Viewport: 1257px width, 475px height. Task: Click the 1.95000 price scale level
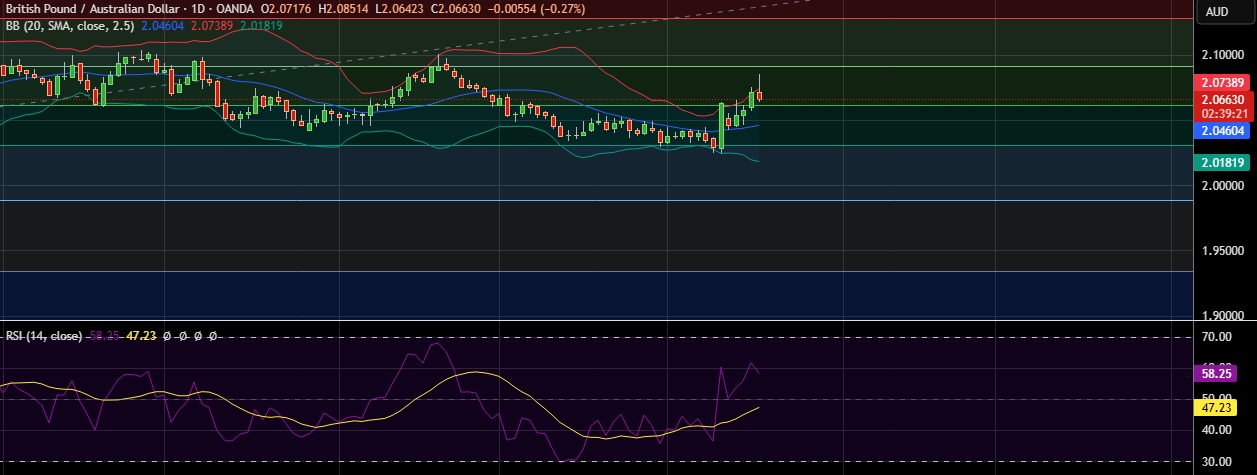[1222, 251]
